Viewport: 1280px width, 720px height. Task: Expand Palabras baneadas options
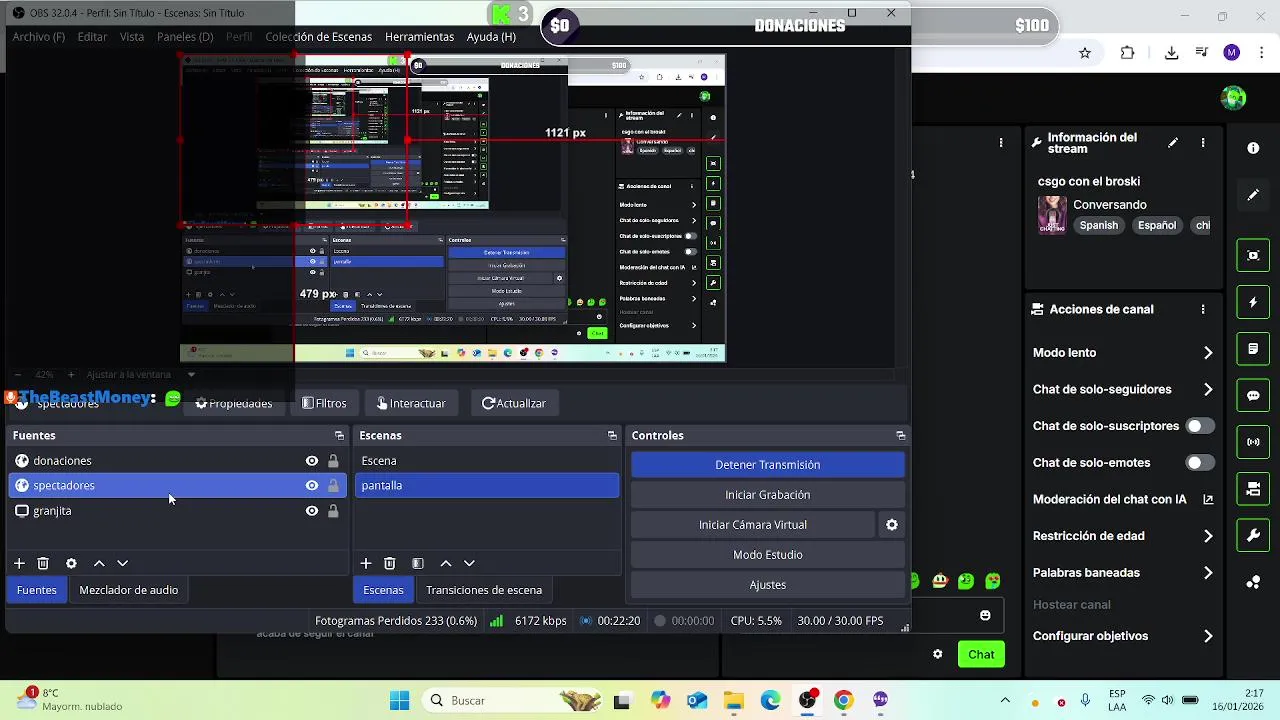(x=1208, y=573)
